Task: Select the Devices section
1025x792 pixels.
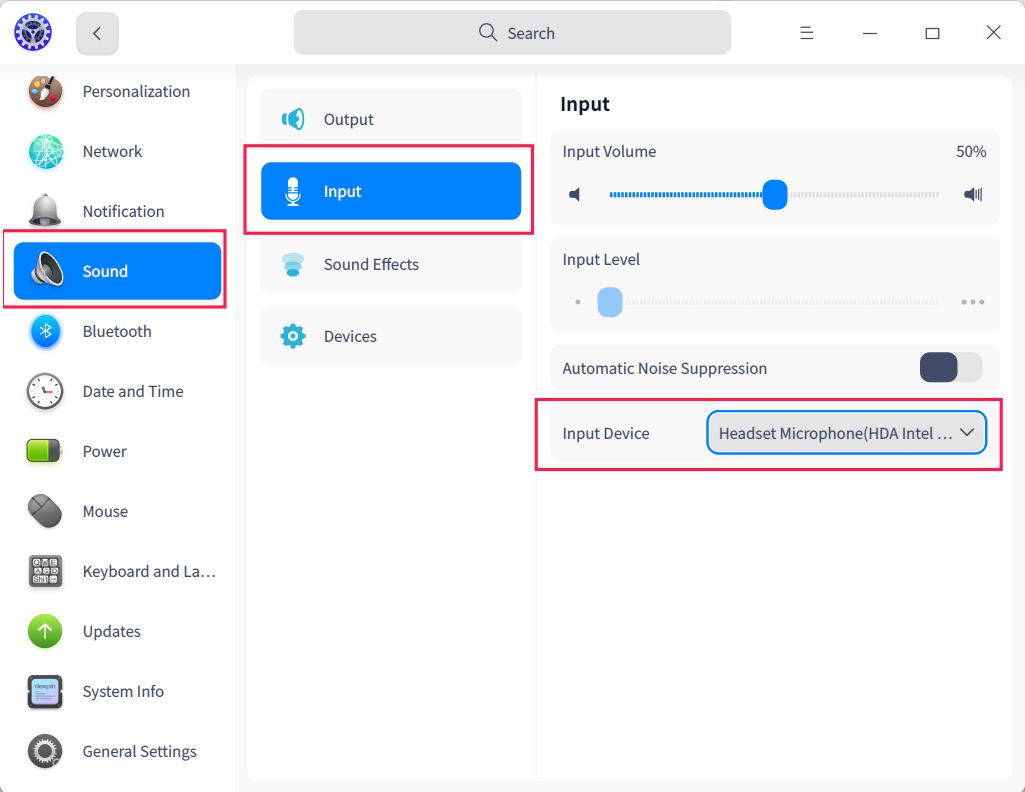Action: 391,336
